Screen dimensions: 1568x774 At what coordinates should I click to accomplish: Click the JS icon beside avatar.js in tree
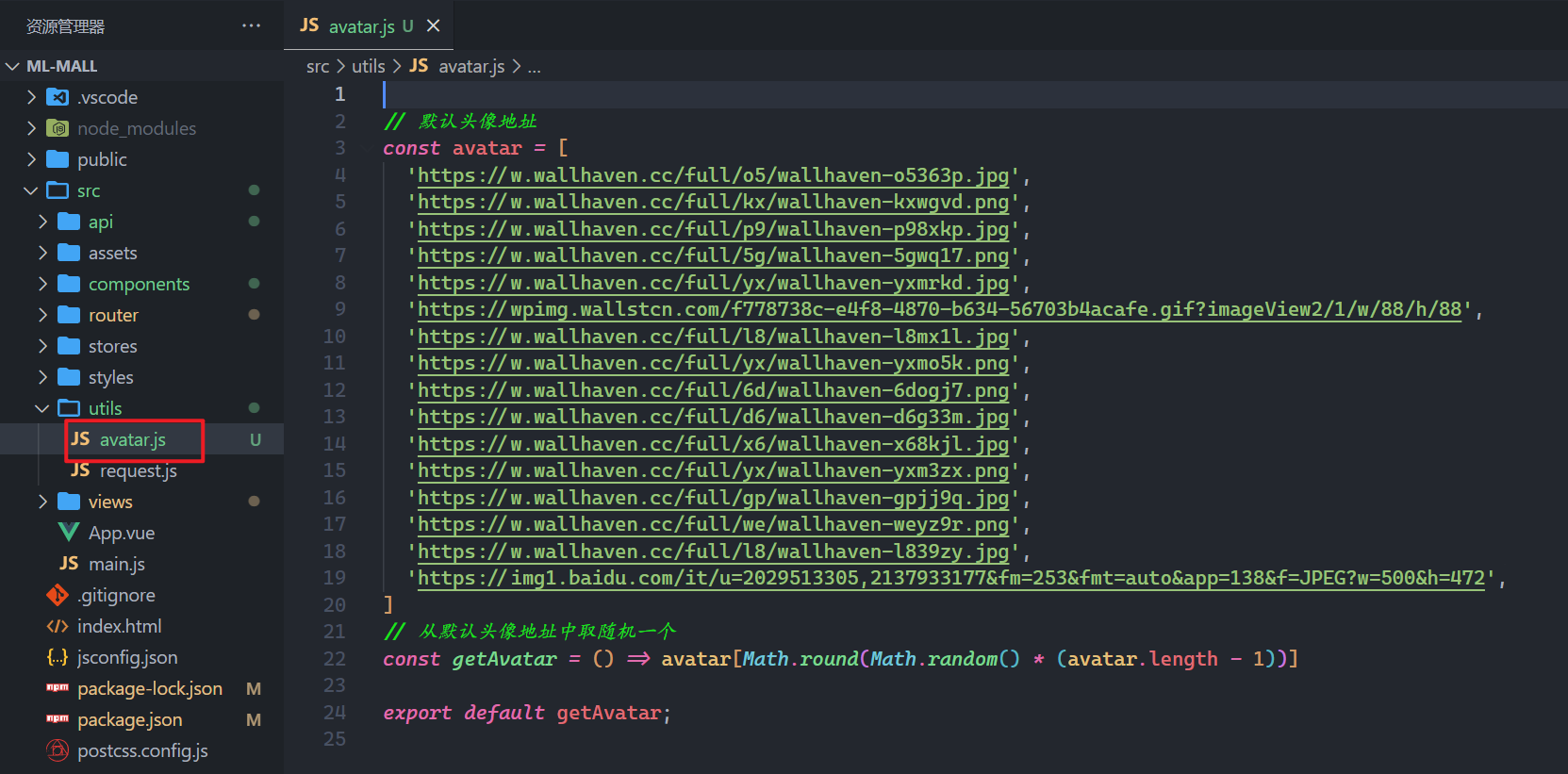80,439
